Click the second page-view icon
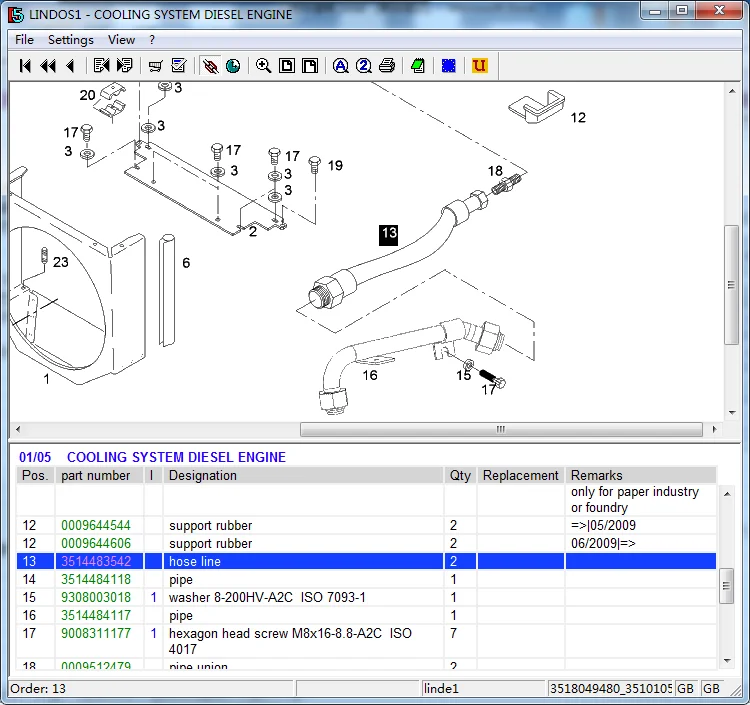 310,66
